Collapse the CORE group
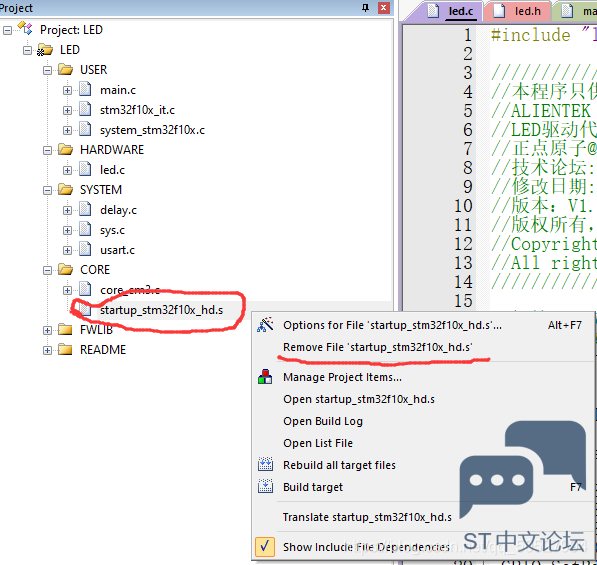Viewport: 597px width, 565px height. click(47, 270)
